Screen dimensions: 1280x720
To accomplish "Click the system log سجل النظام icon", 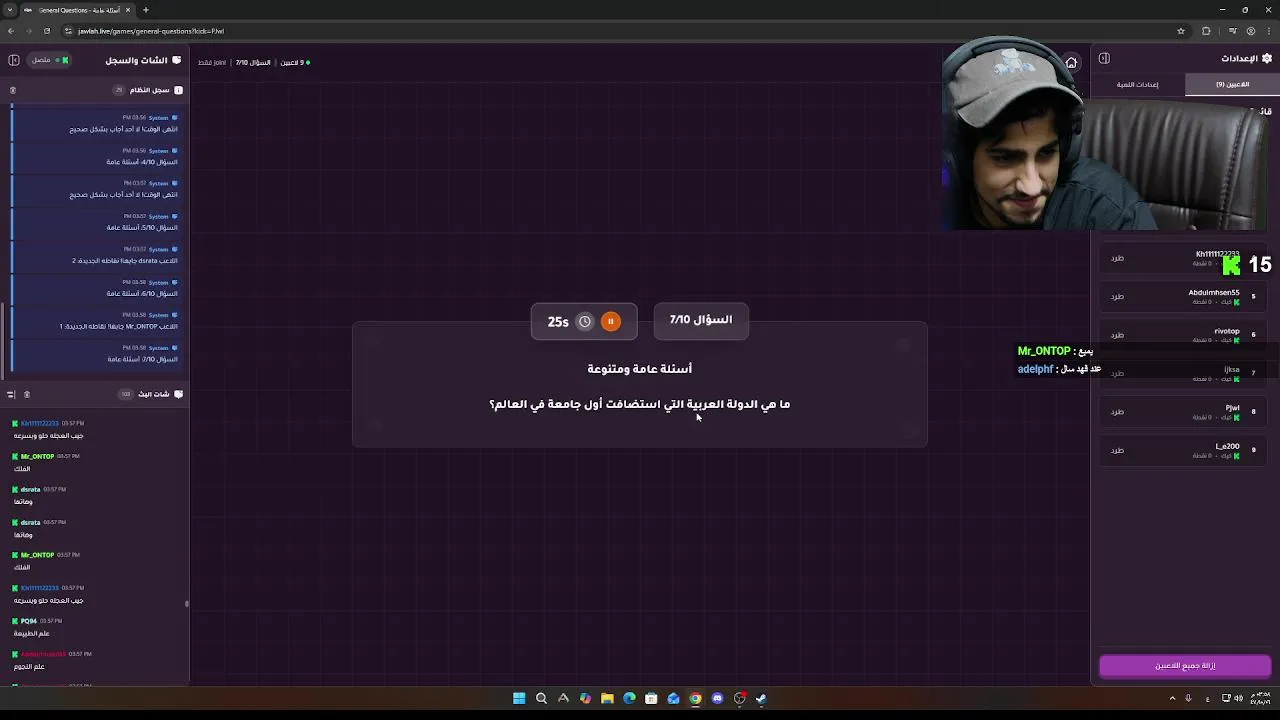I will tap(178, 90).
